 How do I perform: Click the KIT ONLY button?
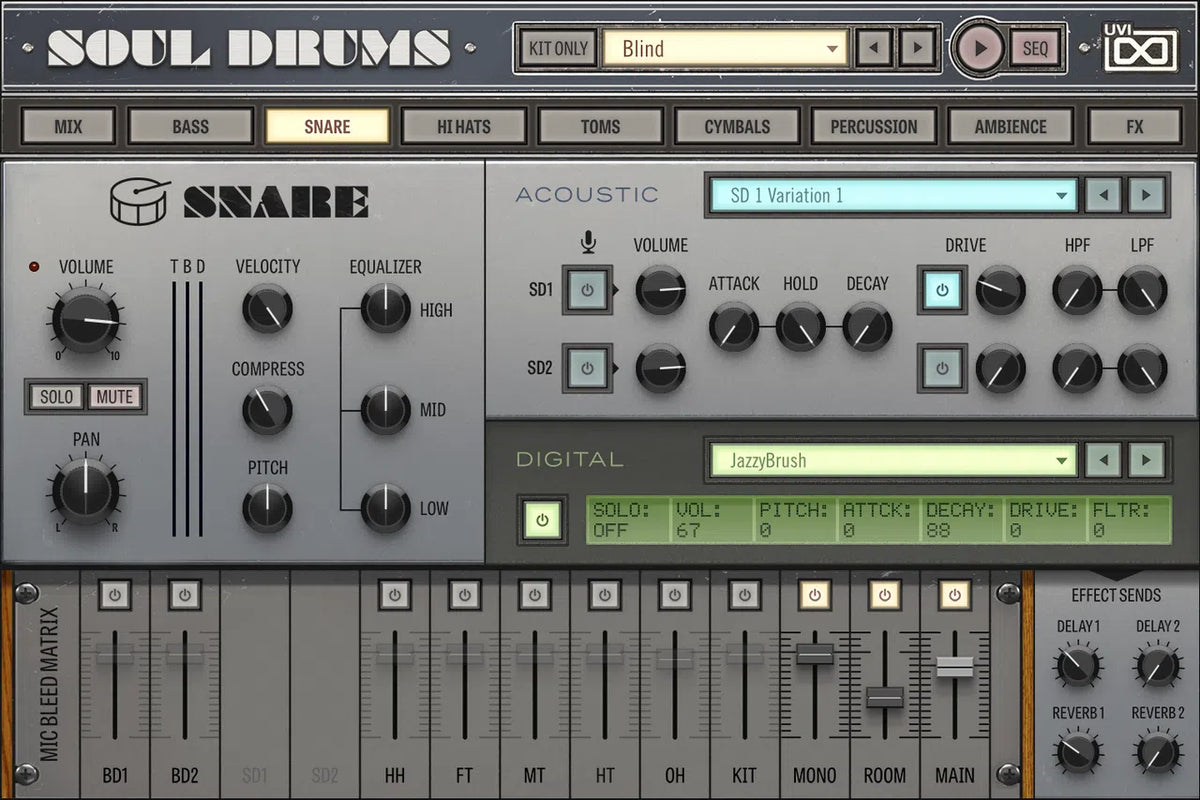pyautogui.click(x=557, y=48)
